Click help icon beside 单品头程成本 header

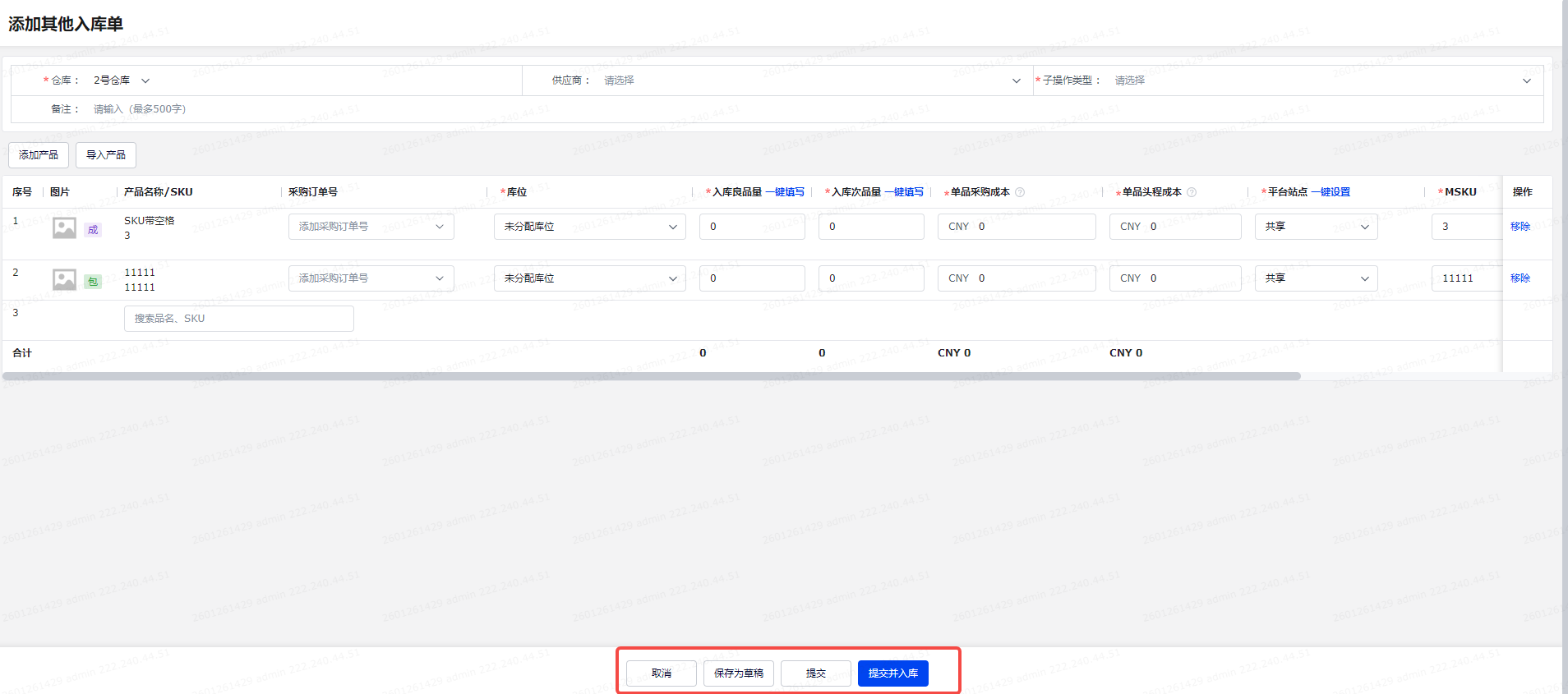click(x=1192, y=192)
